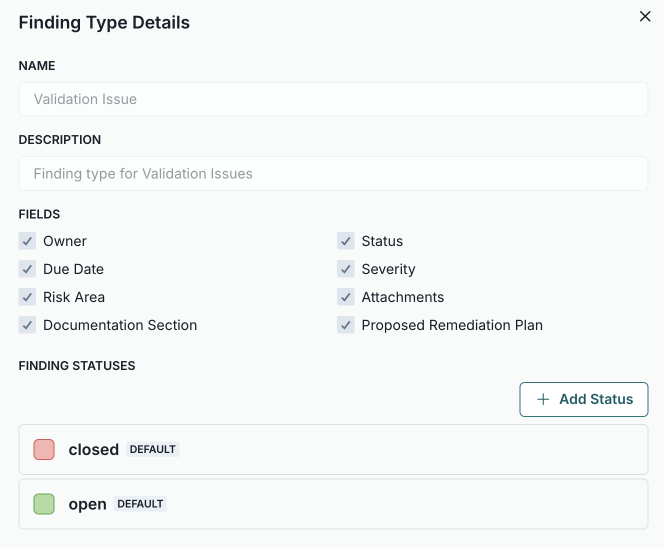The image size is (664, 549).
Task: Uncheck the Attachments checkbox
Action: click(345, 297)
